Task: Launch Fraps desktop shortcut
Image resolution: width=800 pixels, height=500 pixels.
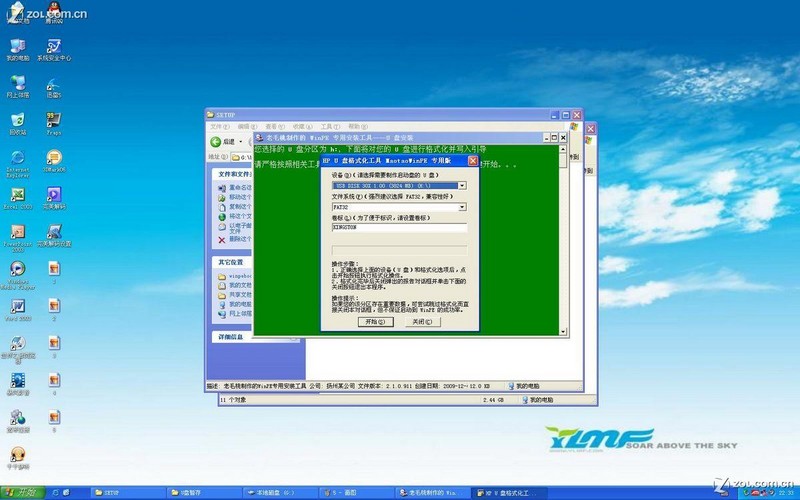Action: (54, 124)
